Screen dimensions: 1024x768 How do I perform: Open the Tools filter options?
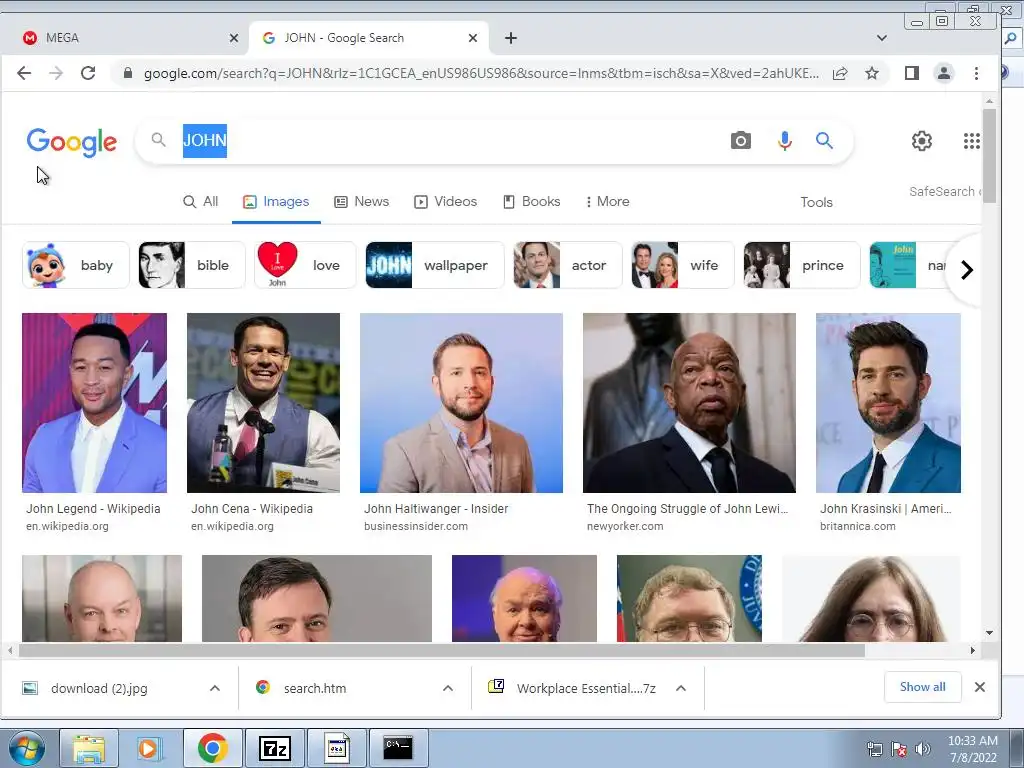816,202
